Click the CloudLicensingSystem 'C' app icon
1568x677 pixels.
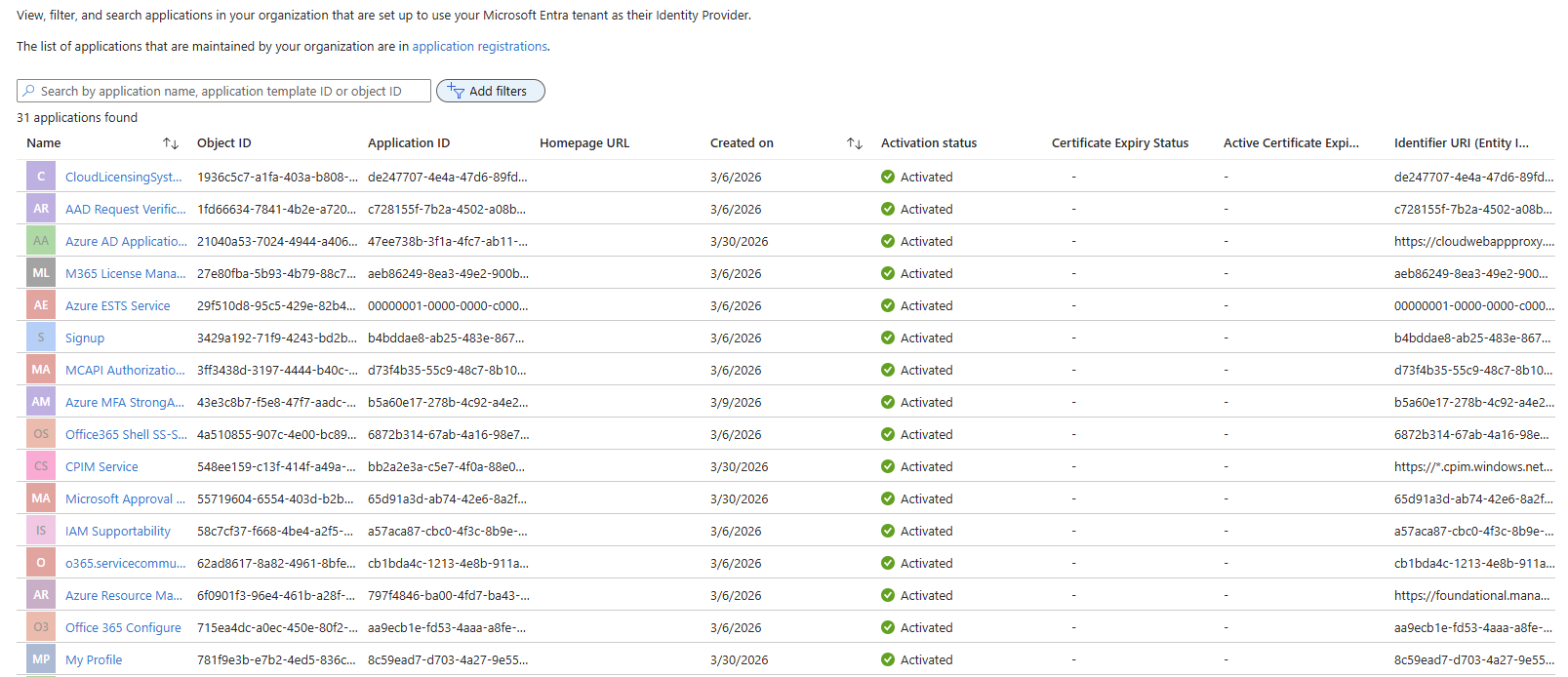(x=41, y=177)
